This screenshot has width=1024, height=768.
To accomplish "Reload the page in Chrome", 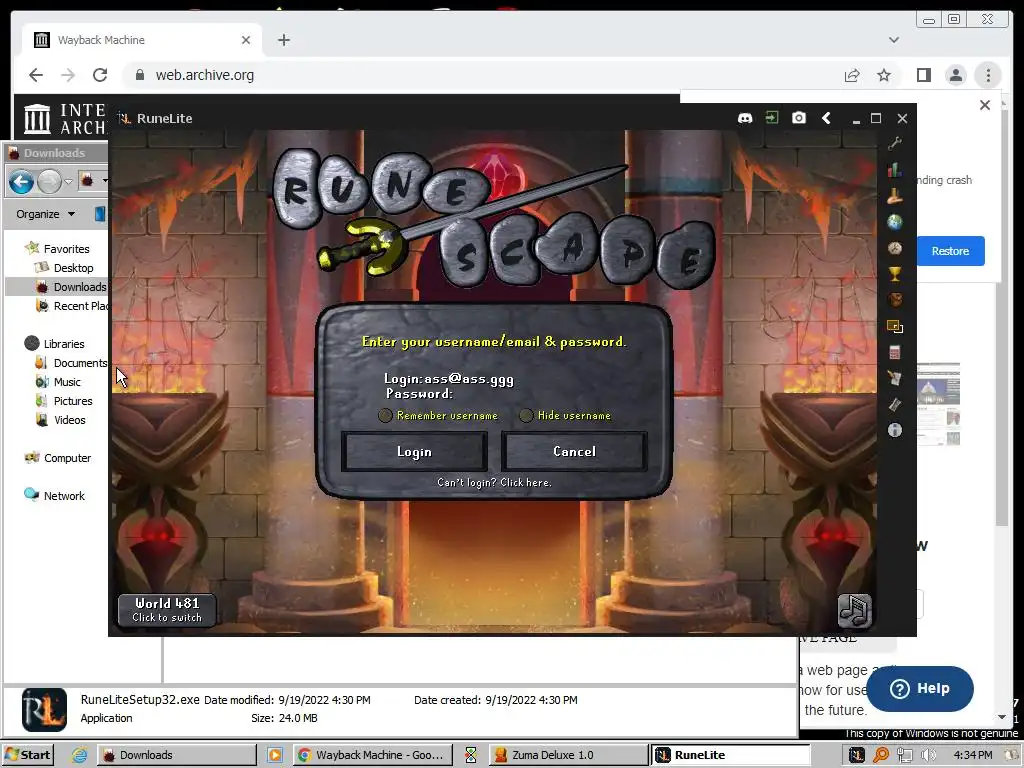I will pos(100,75).
